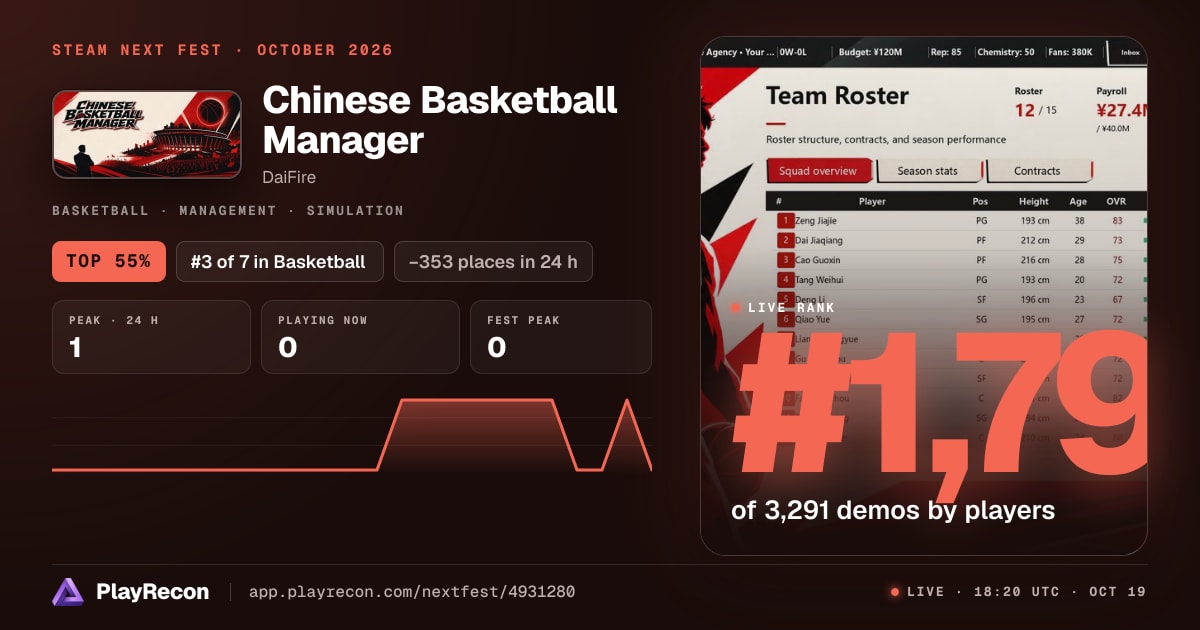
Task: Click the Team Roster heading
Action: tap(837, 96)
